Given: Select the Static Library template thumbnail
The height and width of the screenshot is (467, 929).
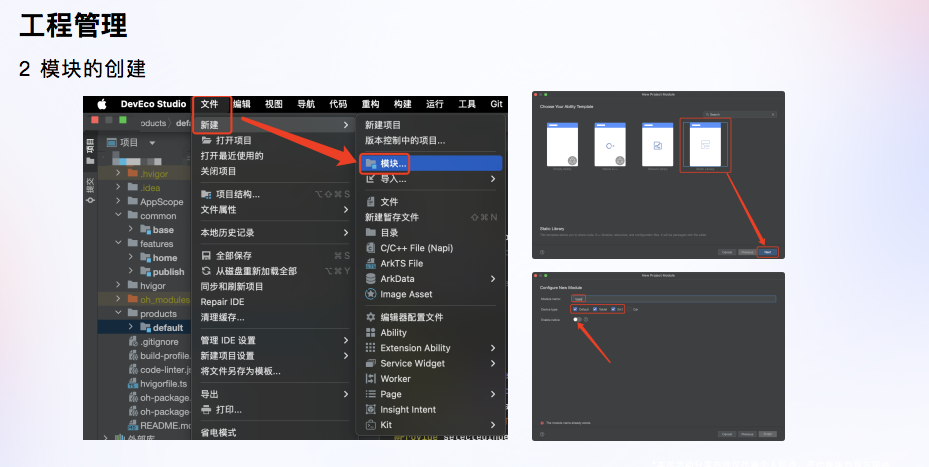Looking at the screenshot, I should [x=705, y=146].
